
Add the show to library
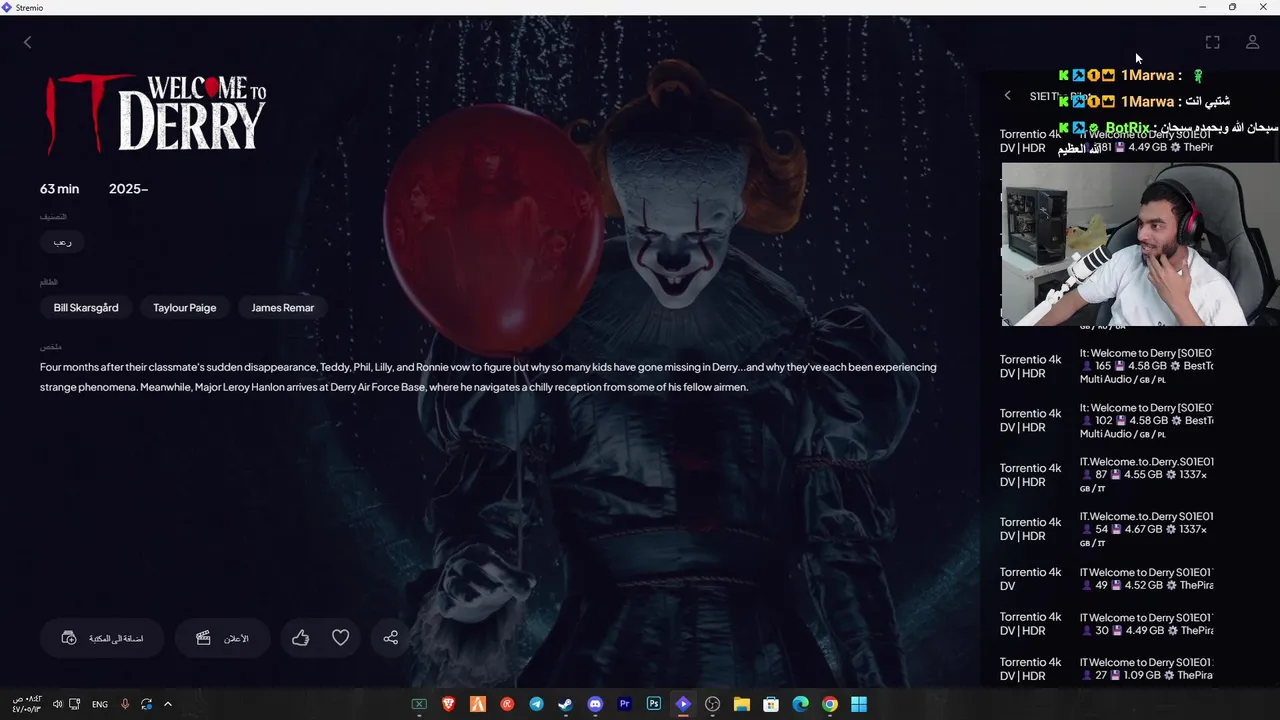(x=102, y=638)
